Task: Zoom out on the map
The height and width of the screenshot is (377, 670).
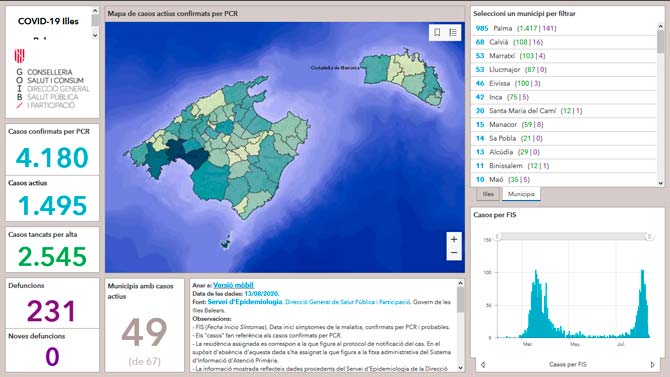Action: (454, 253)
